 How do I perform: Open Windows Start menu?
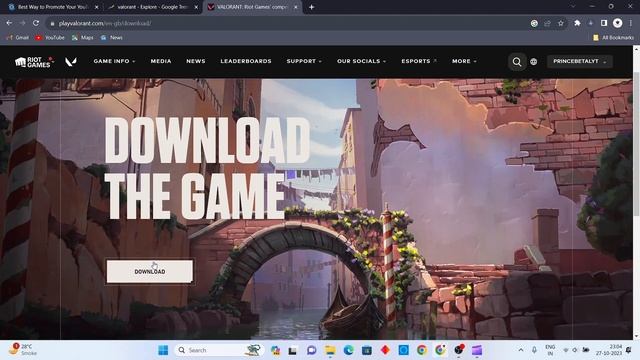pyautogui.click(x=163, y=350)
